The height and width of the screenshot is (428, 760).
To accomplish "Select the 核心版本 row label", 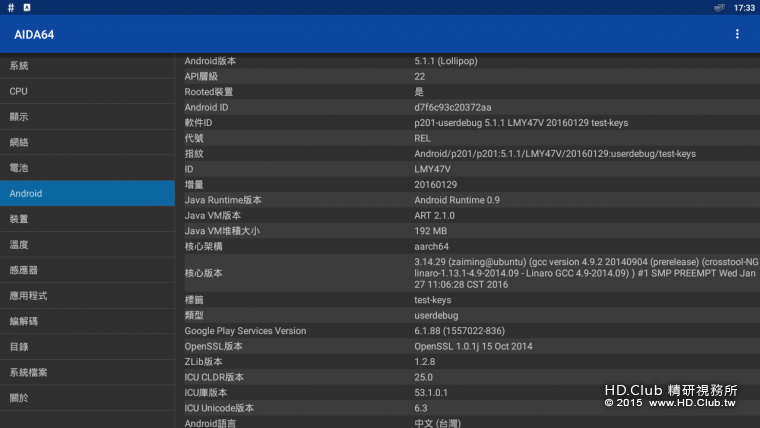I will click(x=203, y=273).
